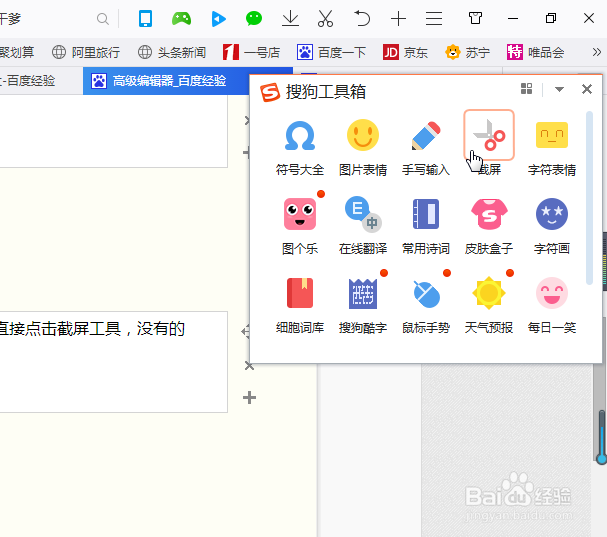Open the browser skin shirt icon
607x537 pixels.
[x=475, y=18]
